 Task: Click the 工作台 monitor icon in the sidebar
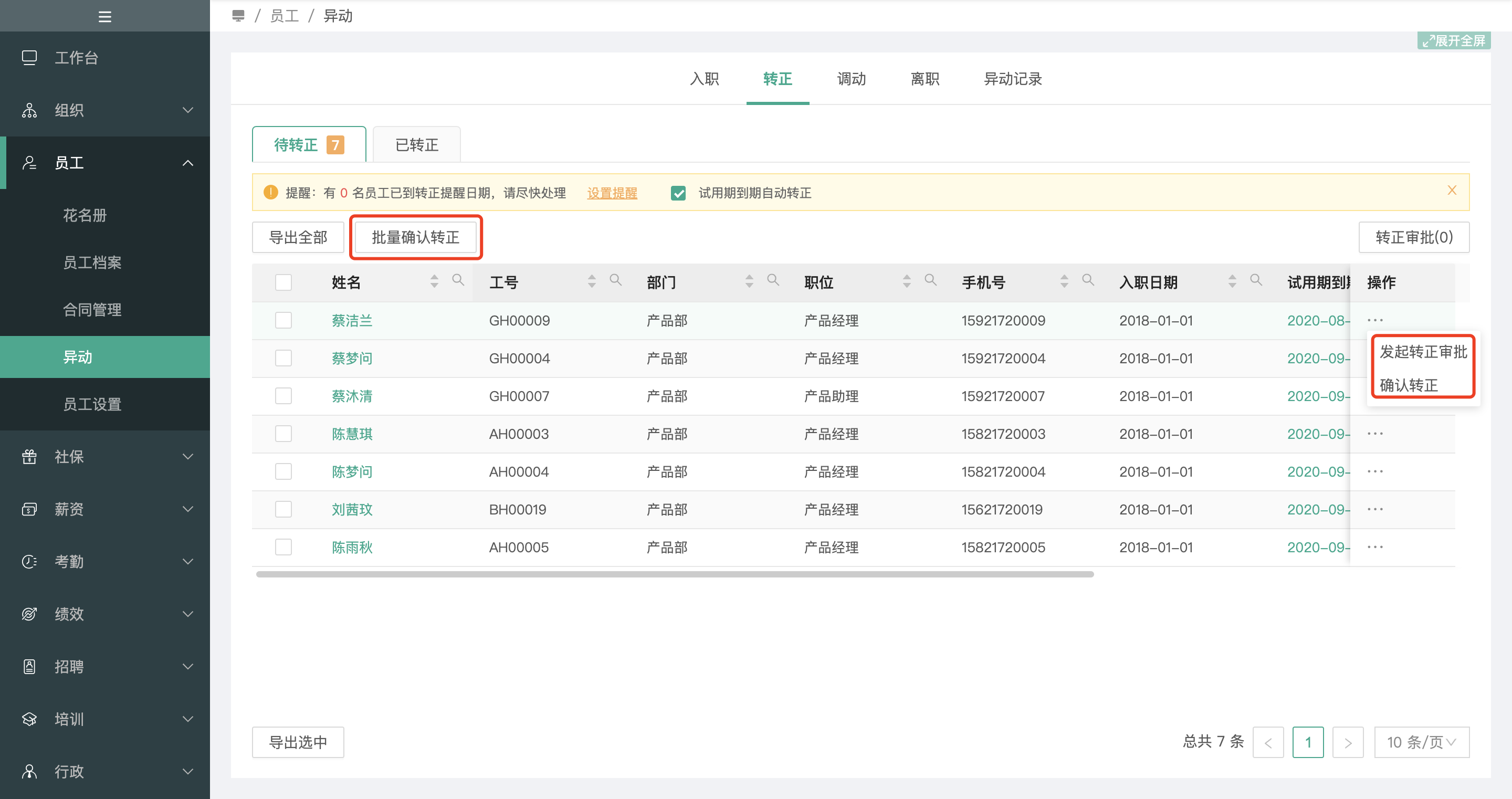(x=29, y=58)
